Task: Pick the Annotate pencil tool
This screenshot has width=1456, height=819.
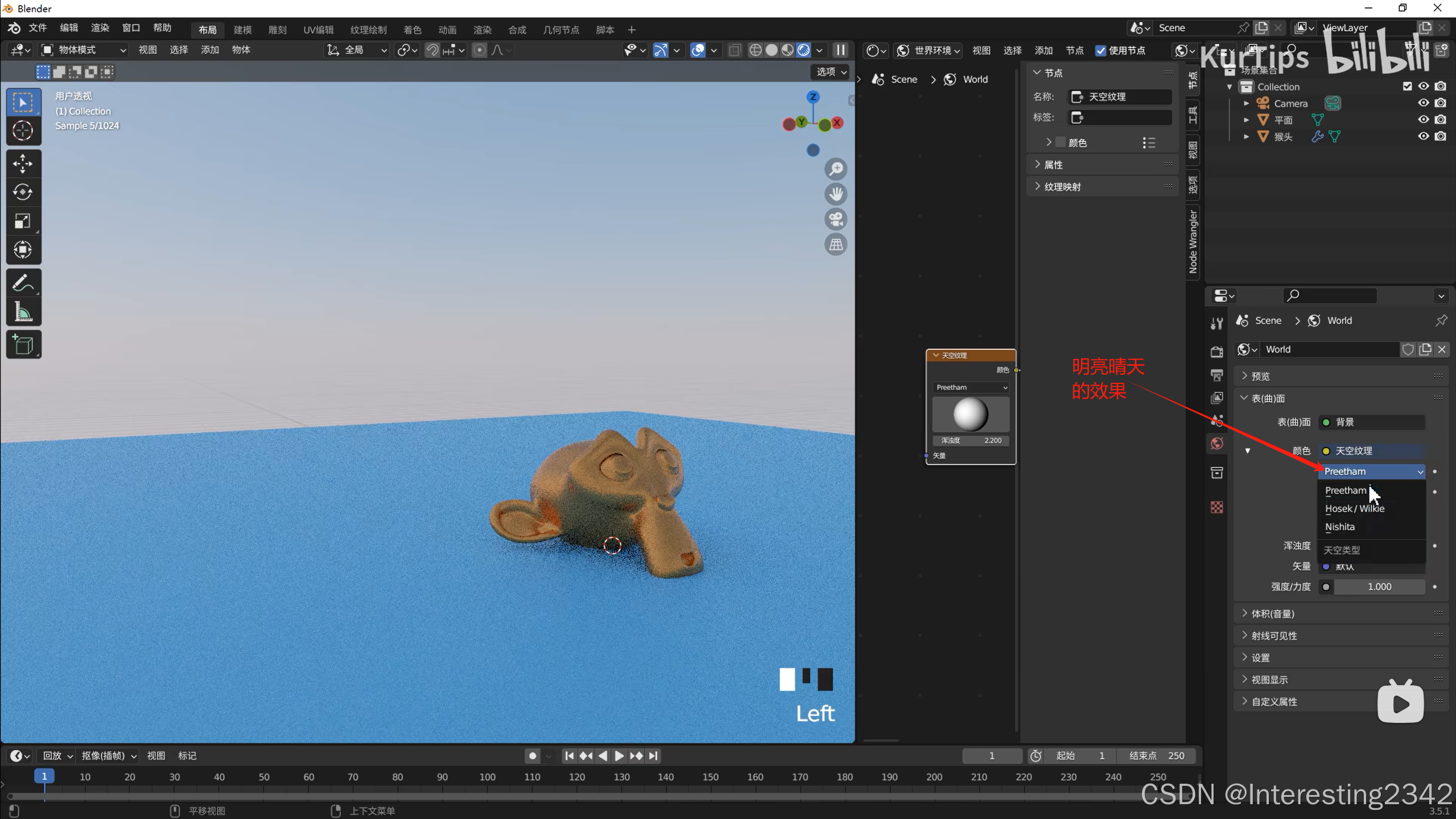Action: click(23, 283)
